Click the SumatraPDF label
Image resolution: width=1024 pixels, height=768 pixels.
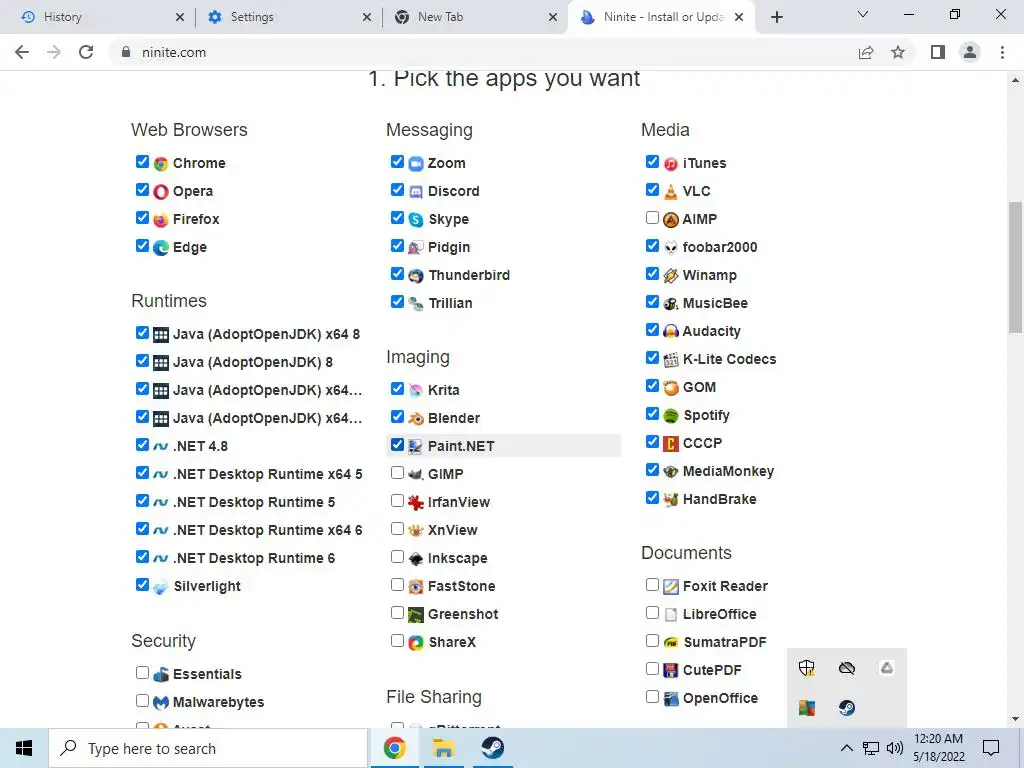click(725, 643)
